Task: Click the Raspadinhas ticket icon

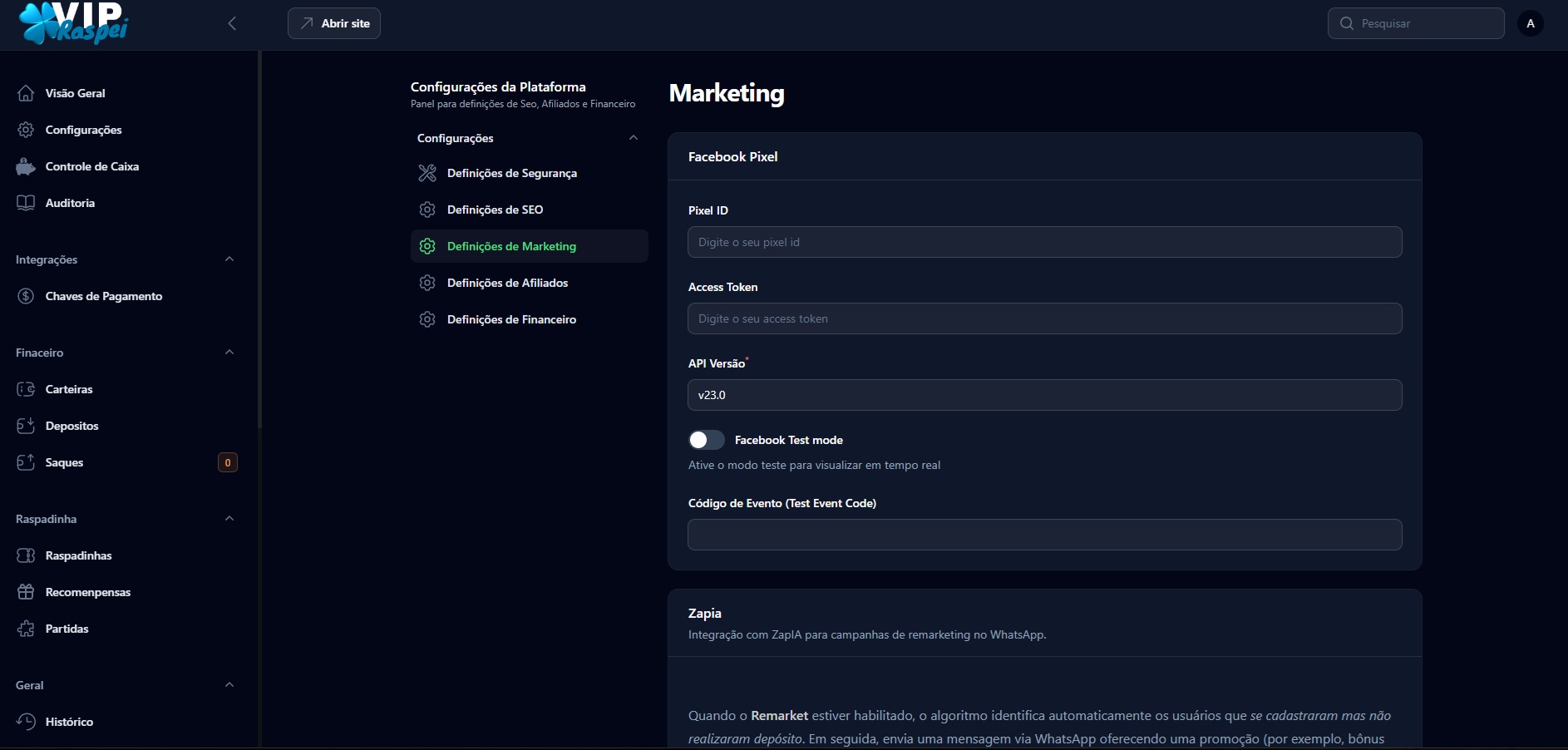Action: point(26,555)
